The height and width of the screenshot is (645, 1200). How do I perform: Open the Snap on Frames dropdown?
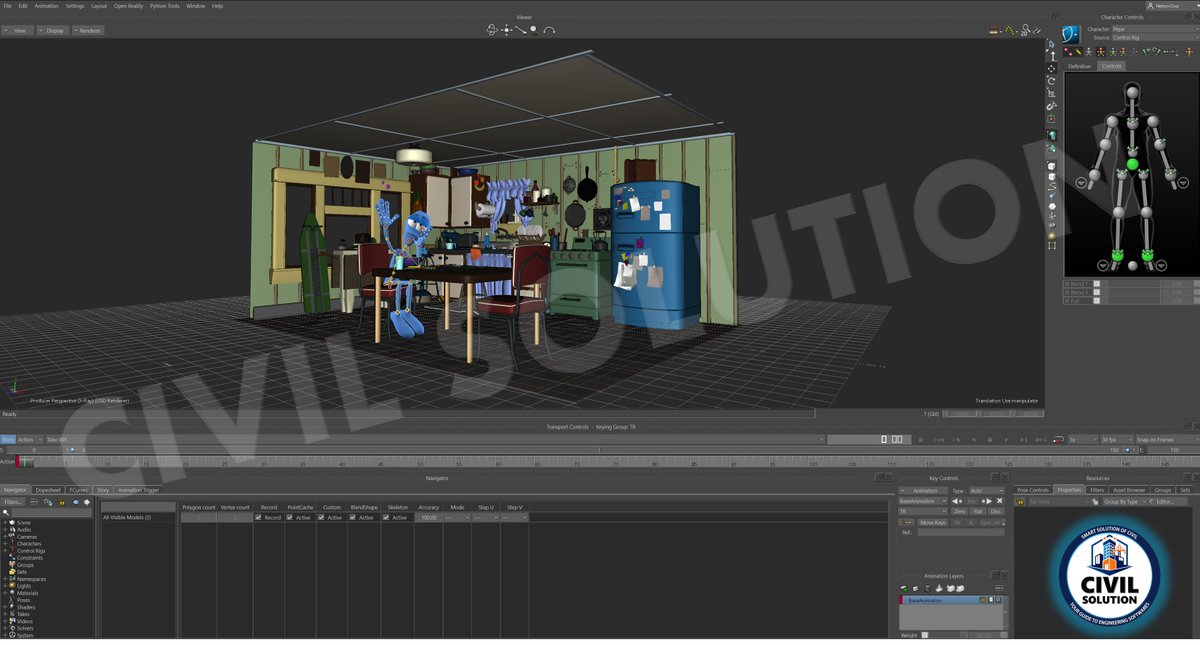coord(1166,440)
